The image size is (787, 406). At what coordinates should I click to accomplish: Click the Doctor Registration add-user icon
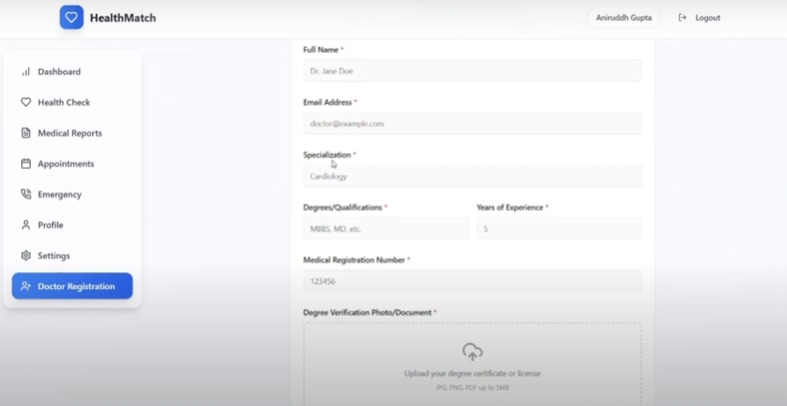(26, 286)
